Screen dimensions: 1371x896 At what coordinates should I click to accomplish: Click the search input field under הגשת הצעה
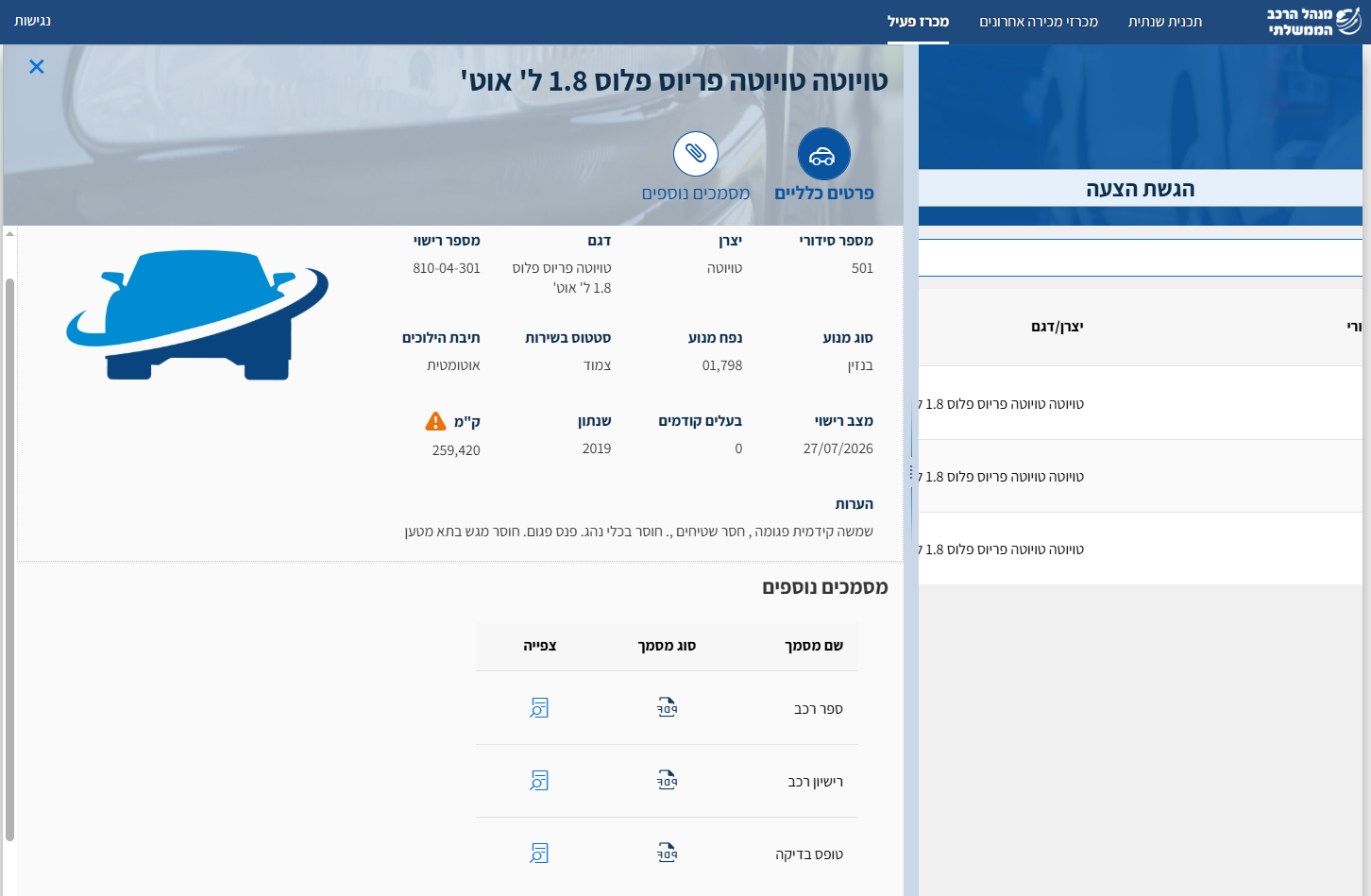click(x=1140, y=258)
